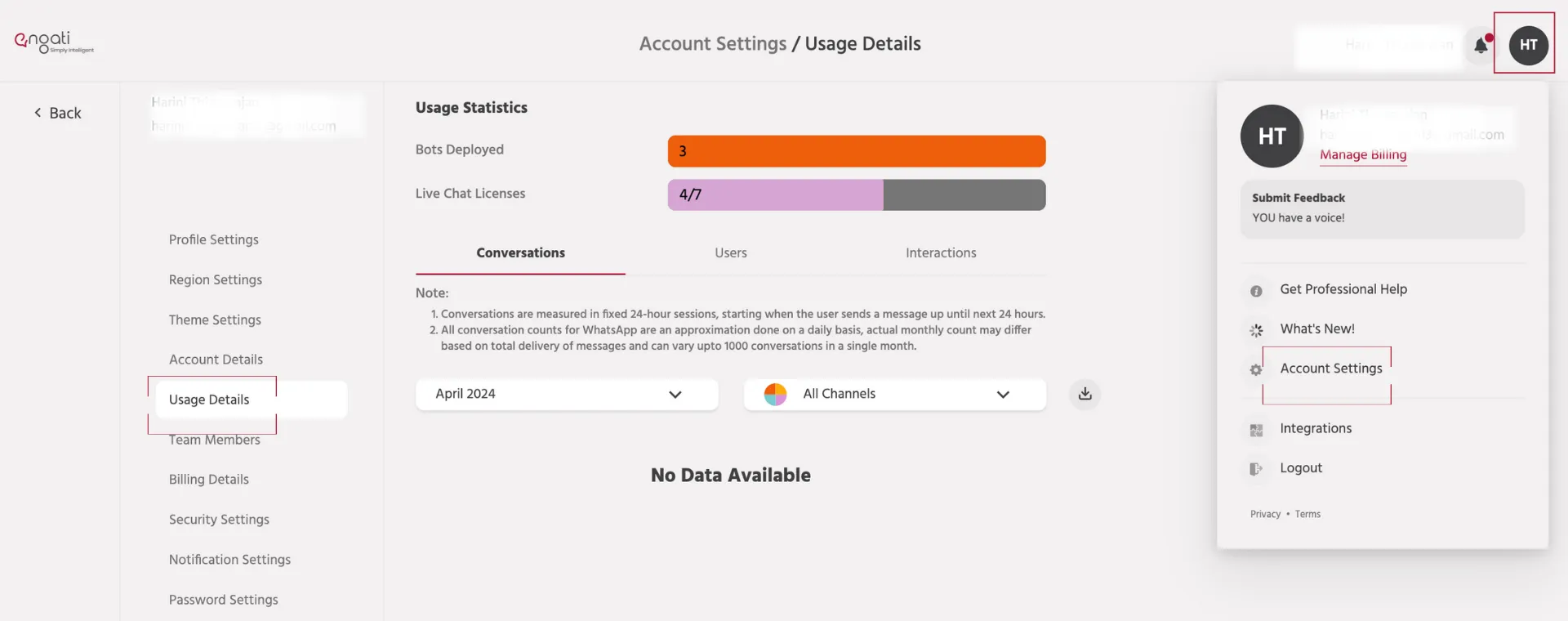
Task: Open Security Settings in sidebar
Action: (x=219, y=520)
